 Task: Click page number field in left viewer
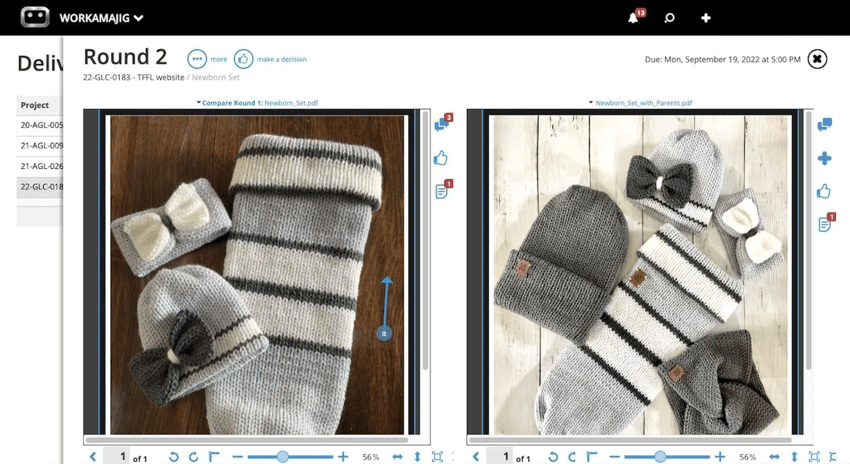click(x=122, y=457)
